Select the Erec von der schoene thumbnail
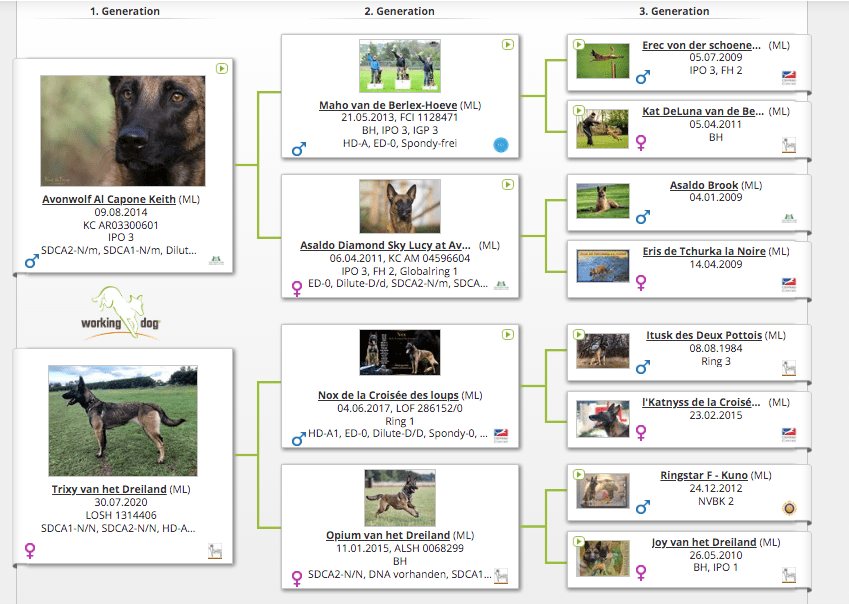Viewport: 849px width, 604px height. click(x=603, y=61)
